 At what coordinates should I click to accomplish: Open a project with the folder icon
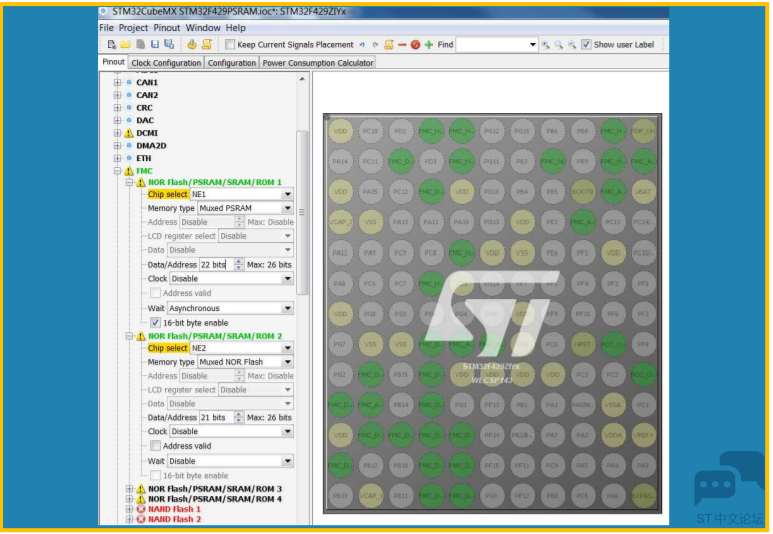coord(126,44)
